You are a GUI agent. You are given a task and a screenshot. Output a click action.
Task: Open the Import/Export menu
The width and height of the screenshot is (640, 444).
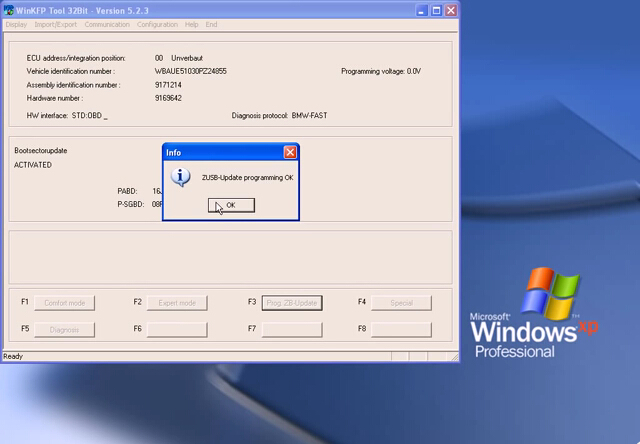coord(56,24)
